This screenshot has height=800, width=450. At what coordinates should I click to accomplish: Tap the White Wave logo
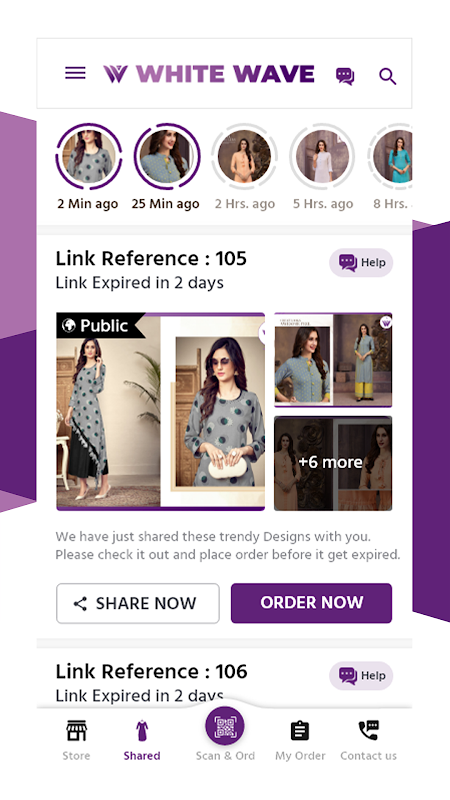(209, 74)
